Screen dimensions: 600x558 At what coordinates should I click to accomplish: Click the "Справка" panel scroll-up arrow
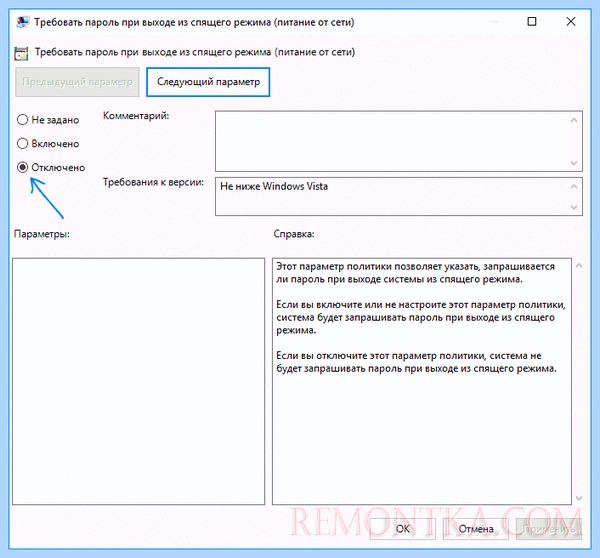tap(579, 266)
